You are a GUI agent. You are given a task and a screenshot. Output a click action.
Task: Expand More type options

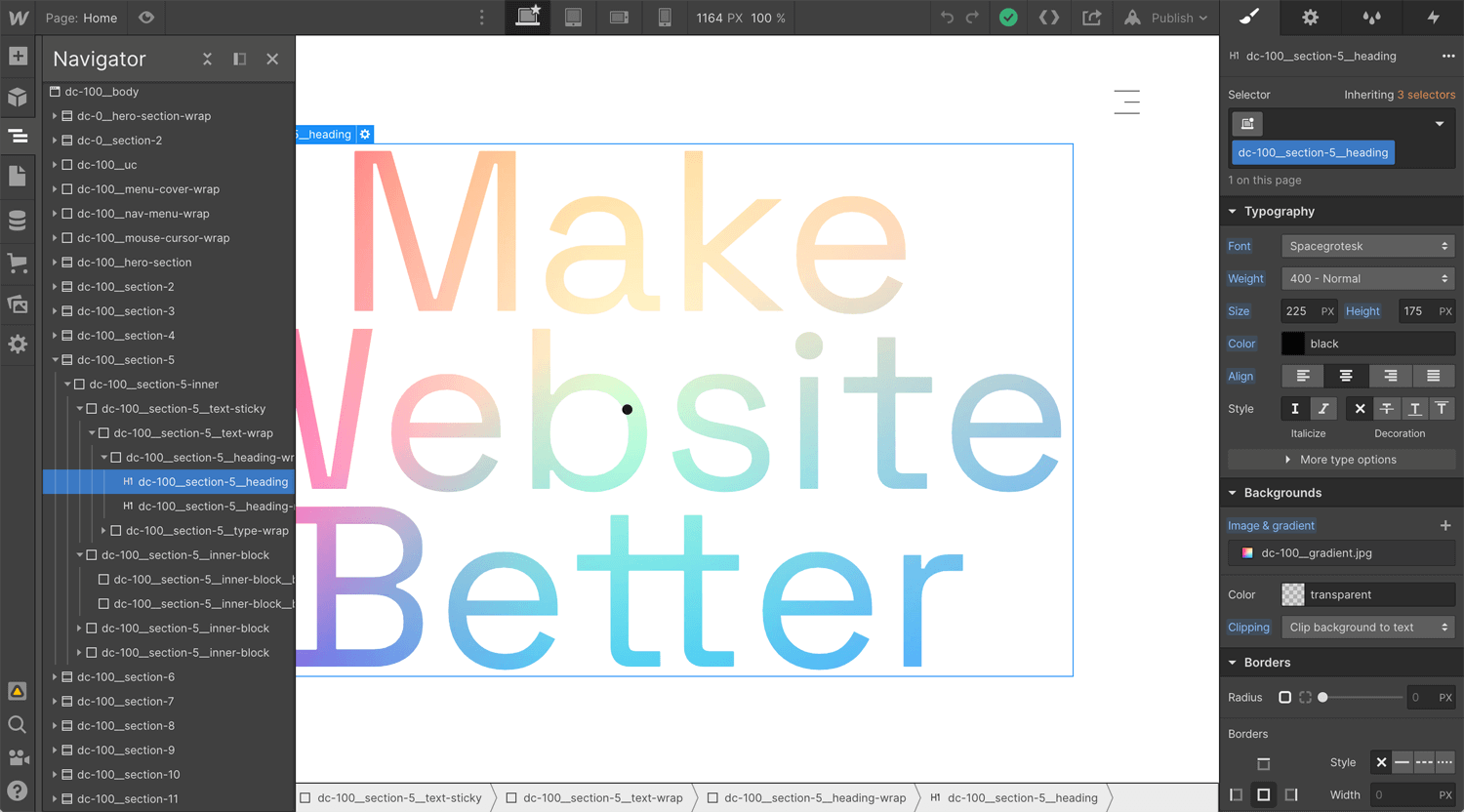click(x=1341, y=460)
